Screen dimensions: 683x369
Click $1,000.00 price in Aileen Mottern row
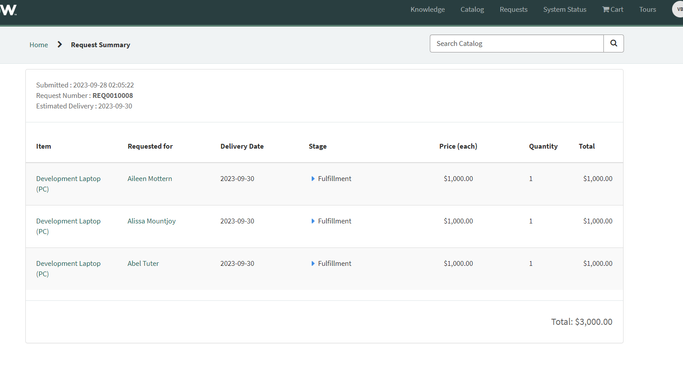coord(458,179)
